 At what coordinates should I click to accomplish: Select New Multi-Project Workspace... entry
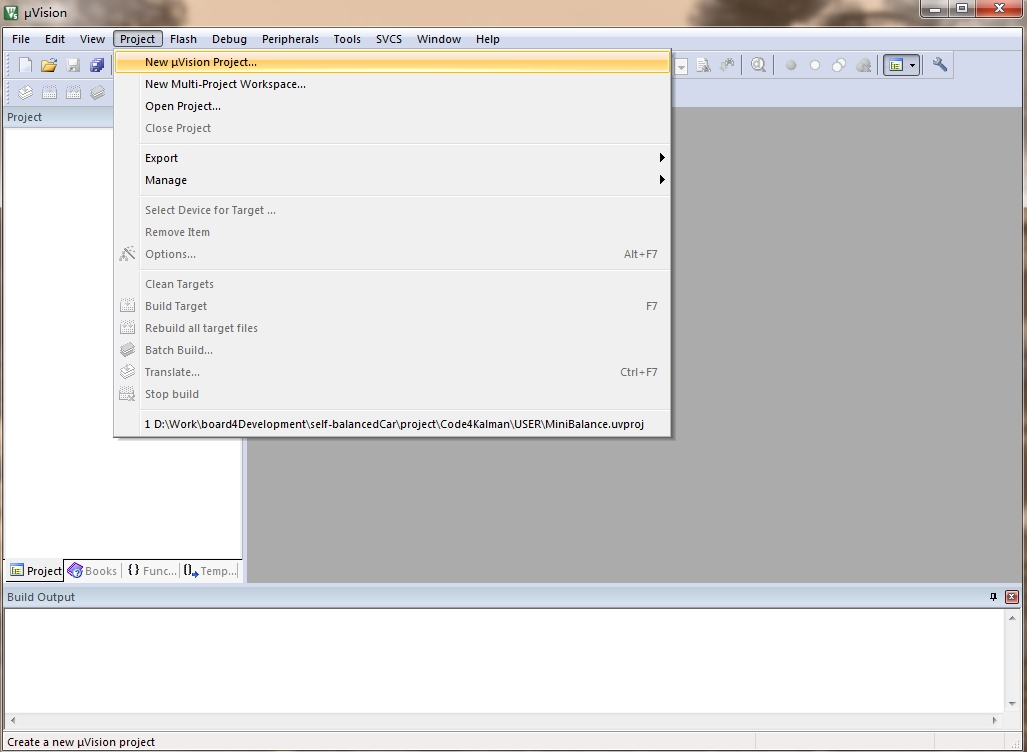(x=392, y=84)
